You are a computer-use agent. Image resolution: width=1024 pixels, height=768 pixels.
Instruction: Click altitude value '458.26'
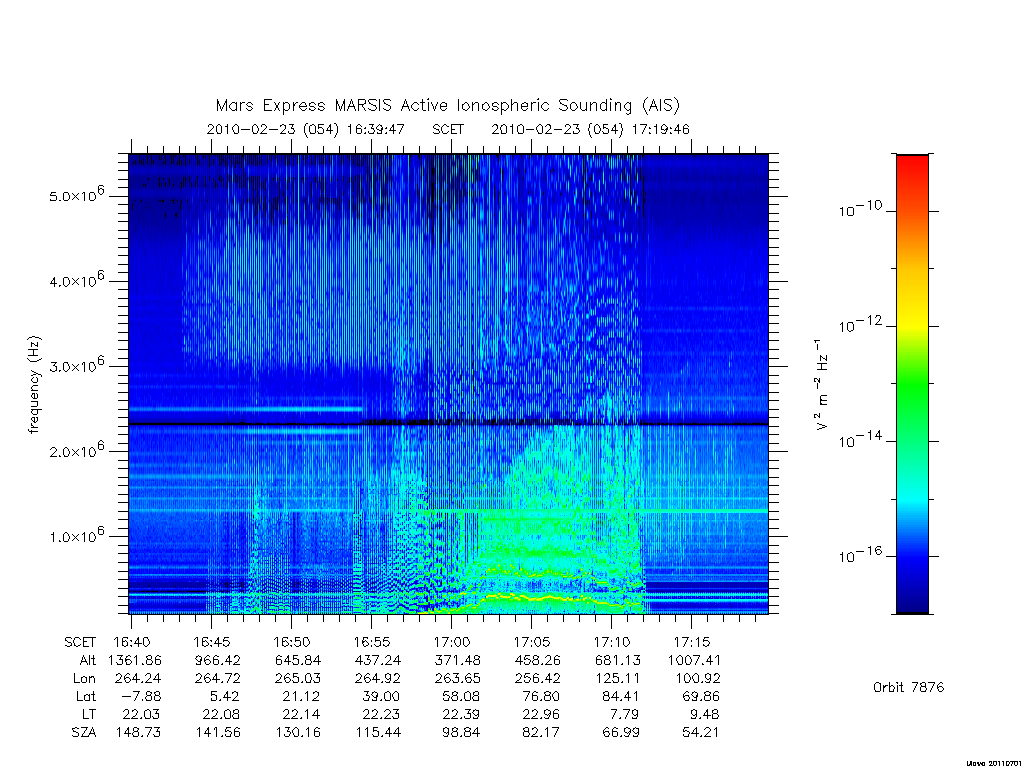coord(537,660)
